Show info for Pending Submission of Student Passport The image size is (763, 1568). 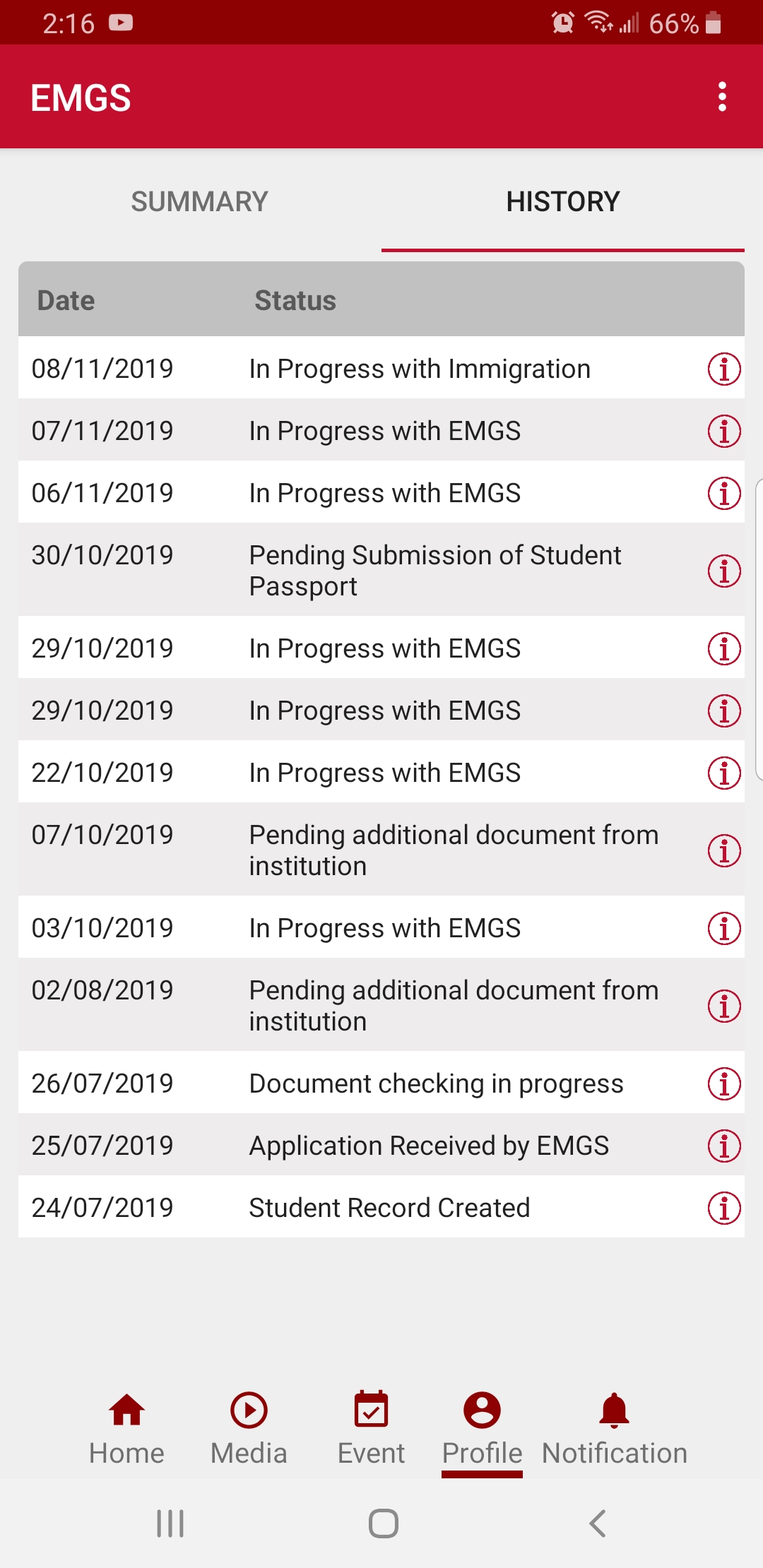point(724,571)
